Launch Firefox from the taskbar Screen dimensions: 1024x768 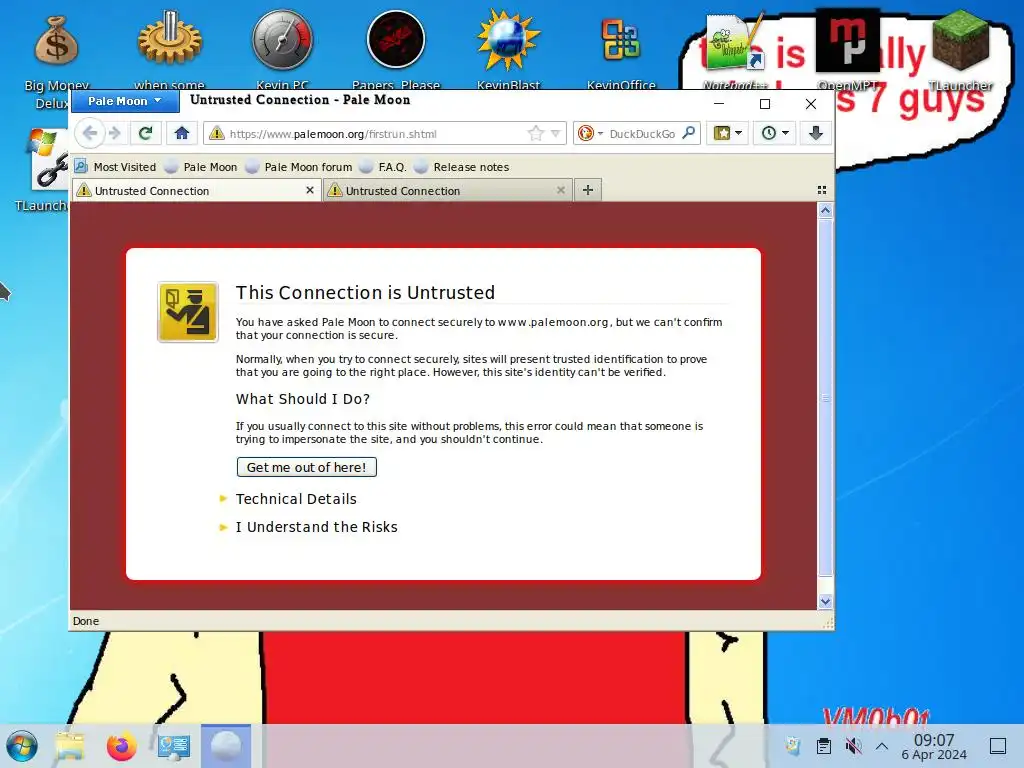[x=121, y=746]
